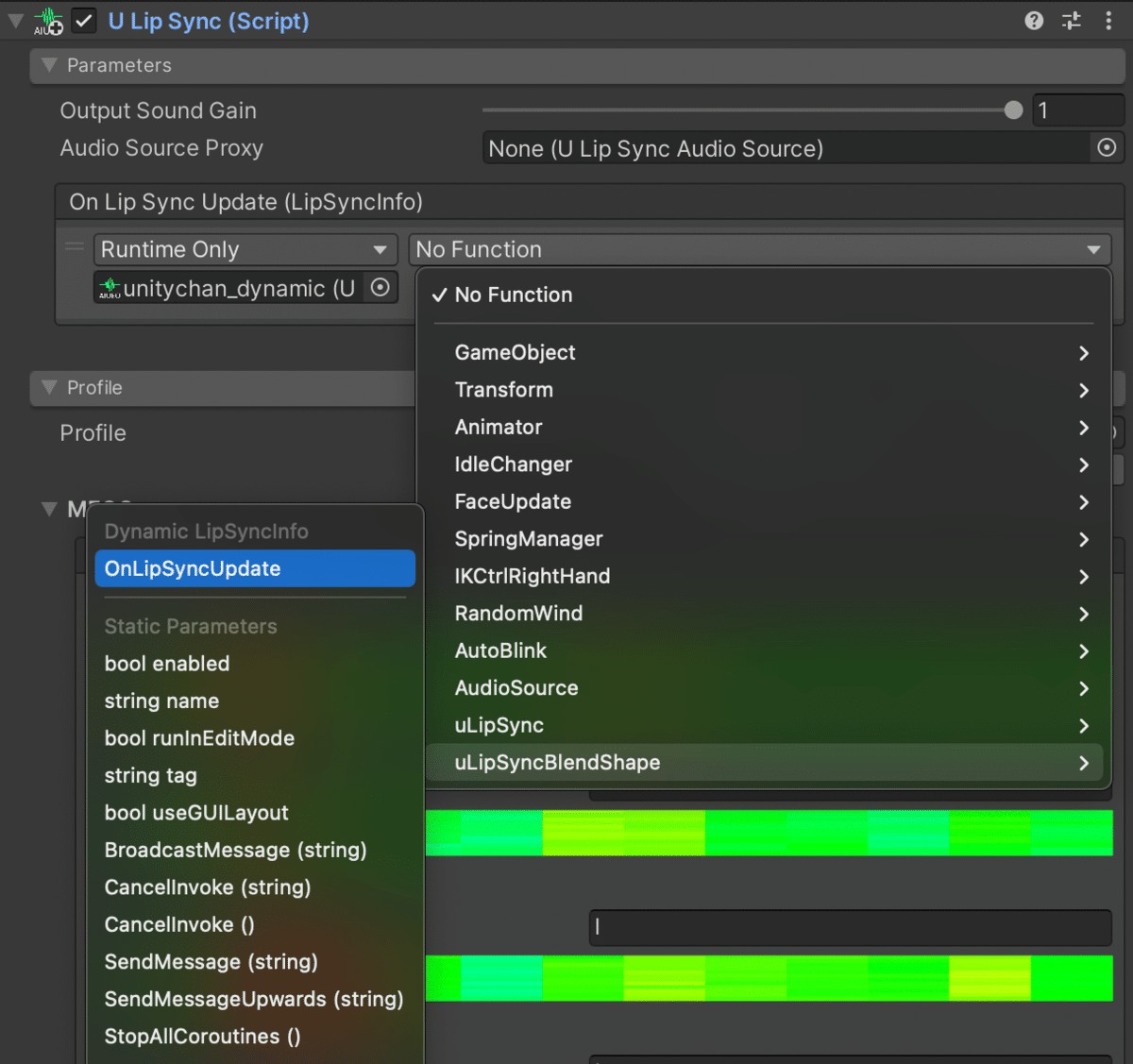Click the reorder handle beside the event listener

(x=74, y=247)
